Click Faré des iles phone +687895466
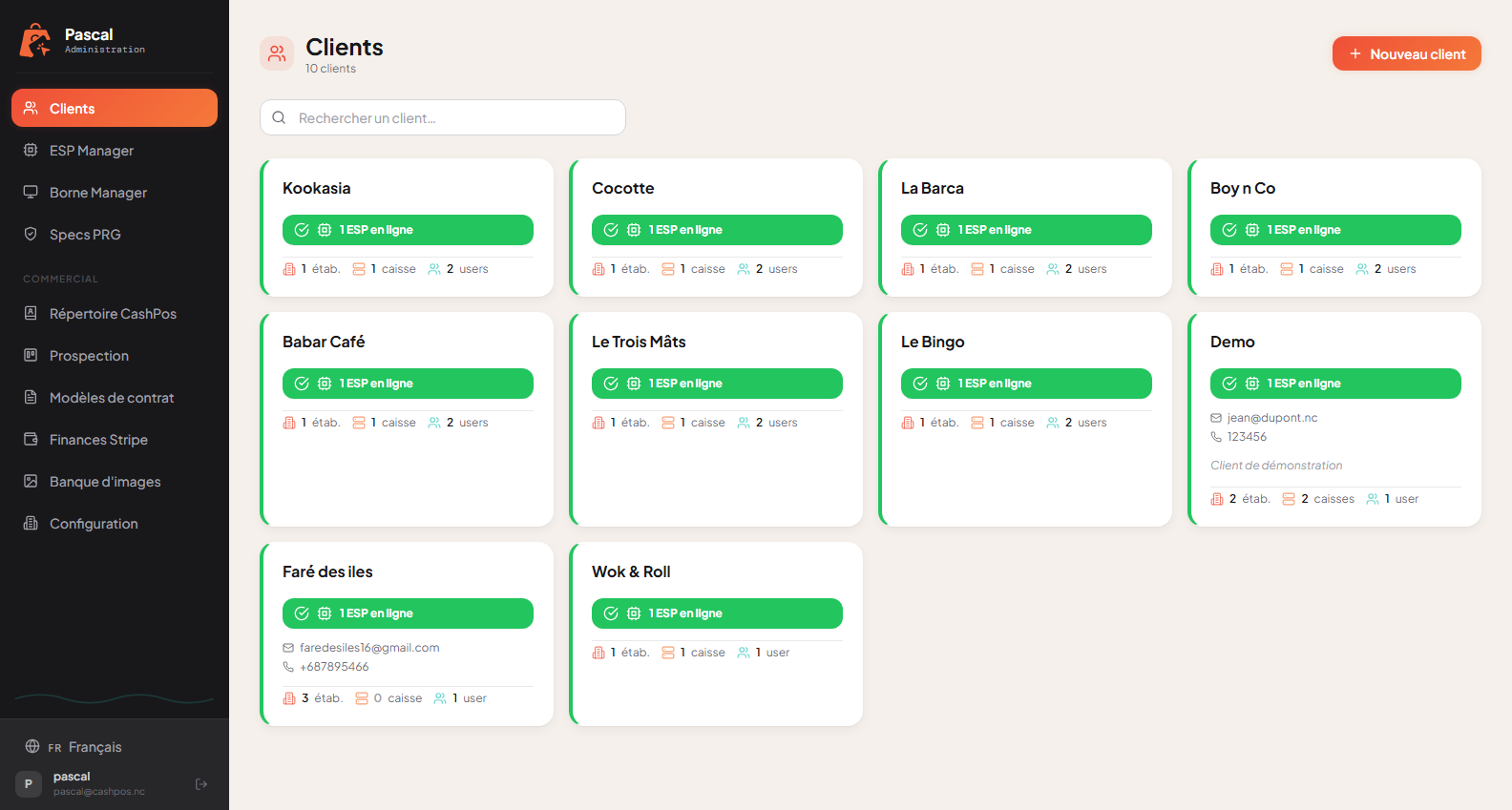This screenshot has width=1512, height=810. pos(334,667)
